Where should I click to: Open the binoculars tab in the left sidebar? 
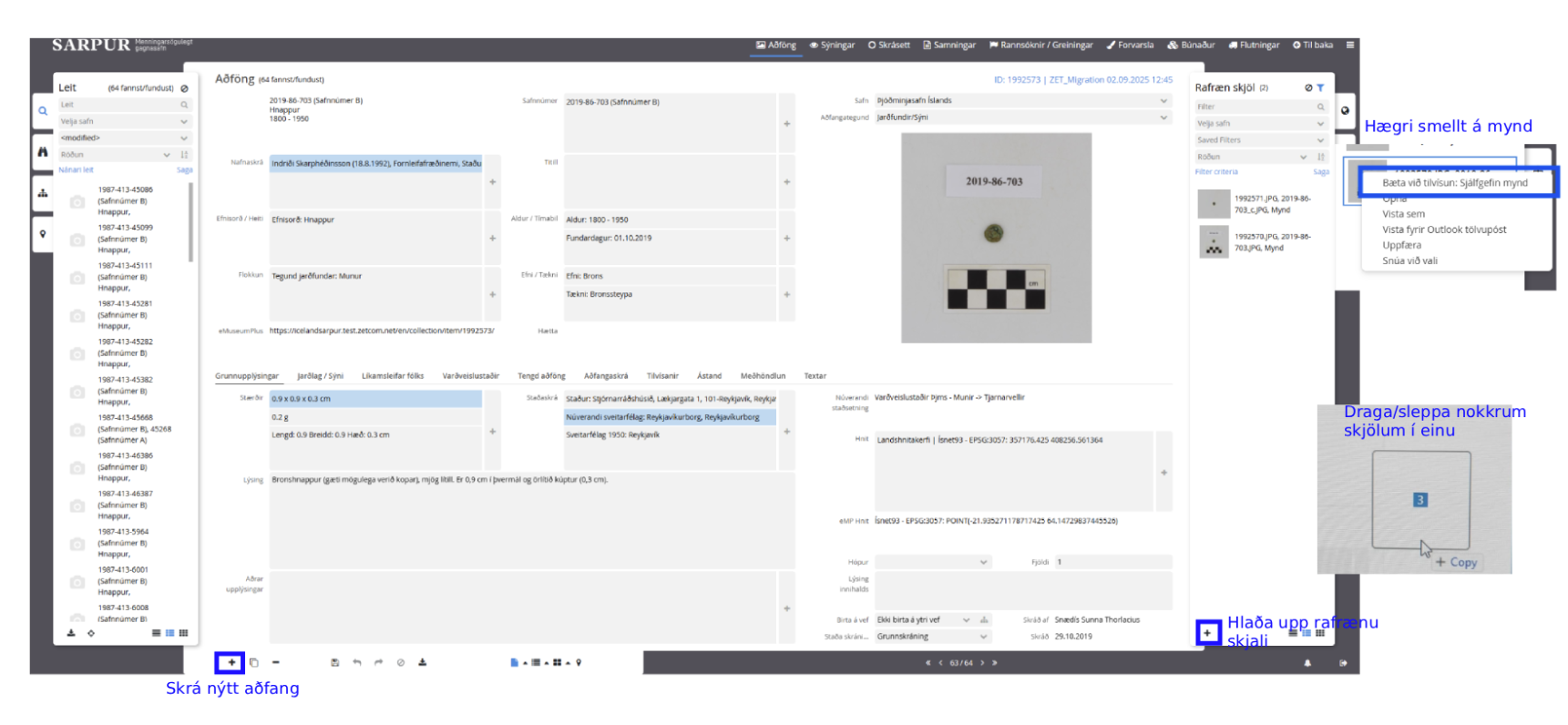43,152
